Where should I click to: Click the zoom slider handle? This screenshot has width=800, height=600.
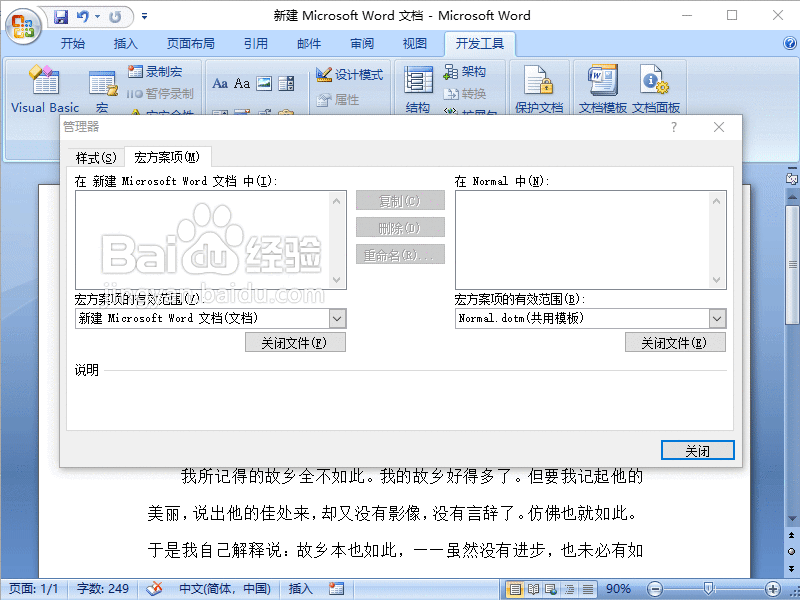[x=708, y=589]
